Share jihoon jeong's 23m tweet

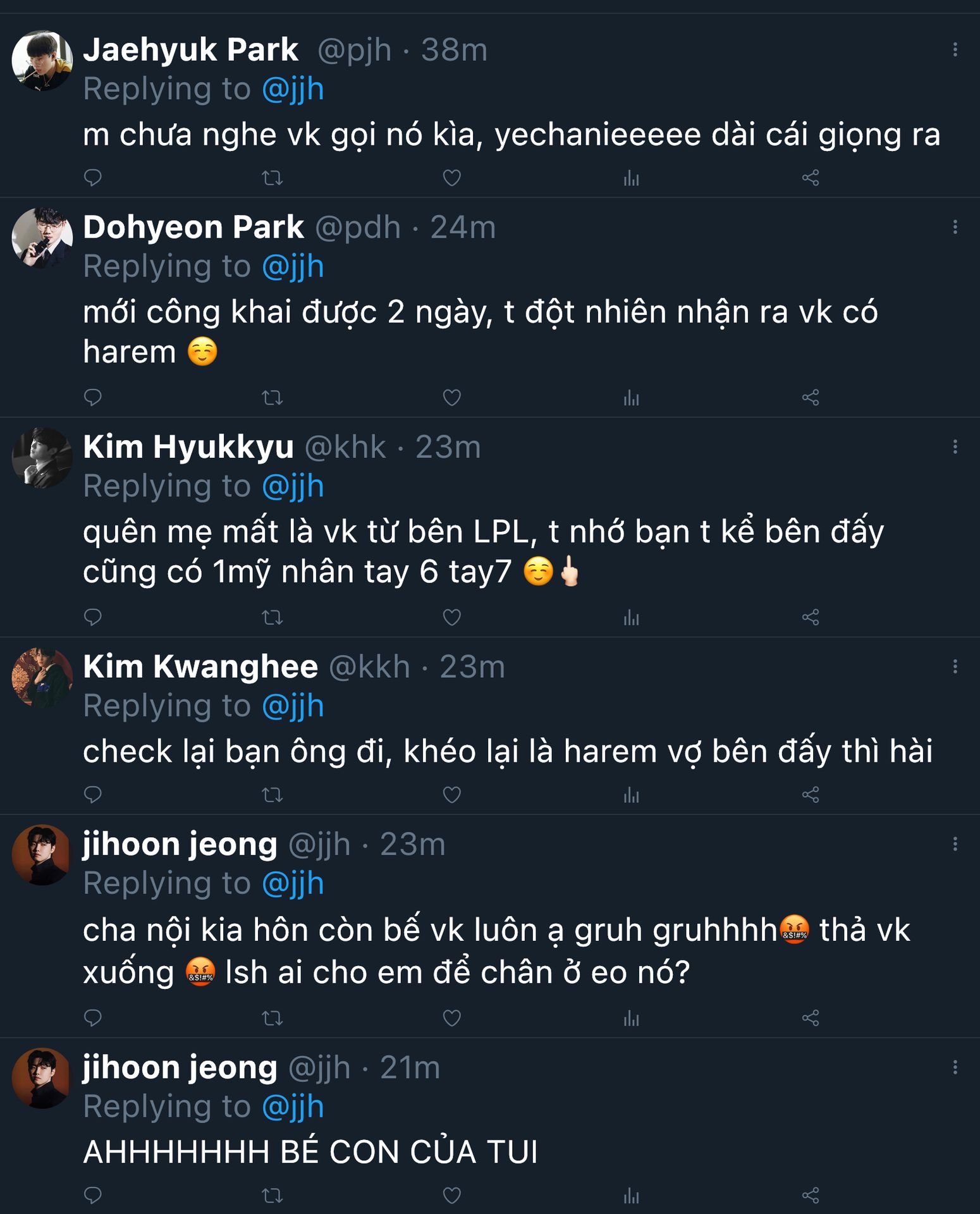tap(811, 1018)
